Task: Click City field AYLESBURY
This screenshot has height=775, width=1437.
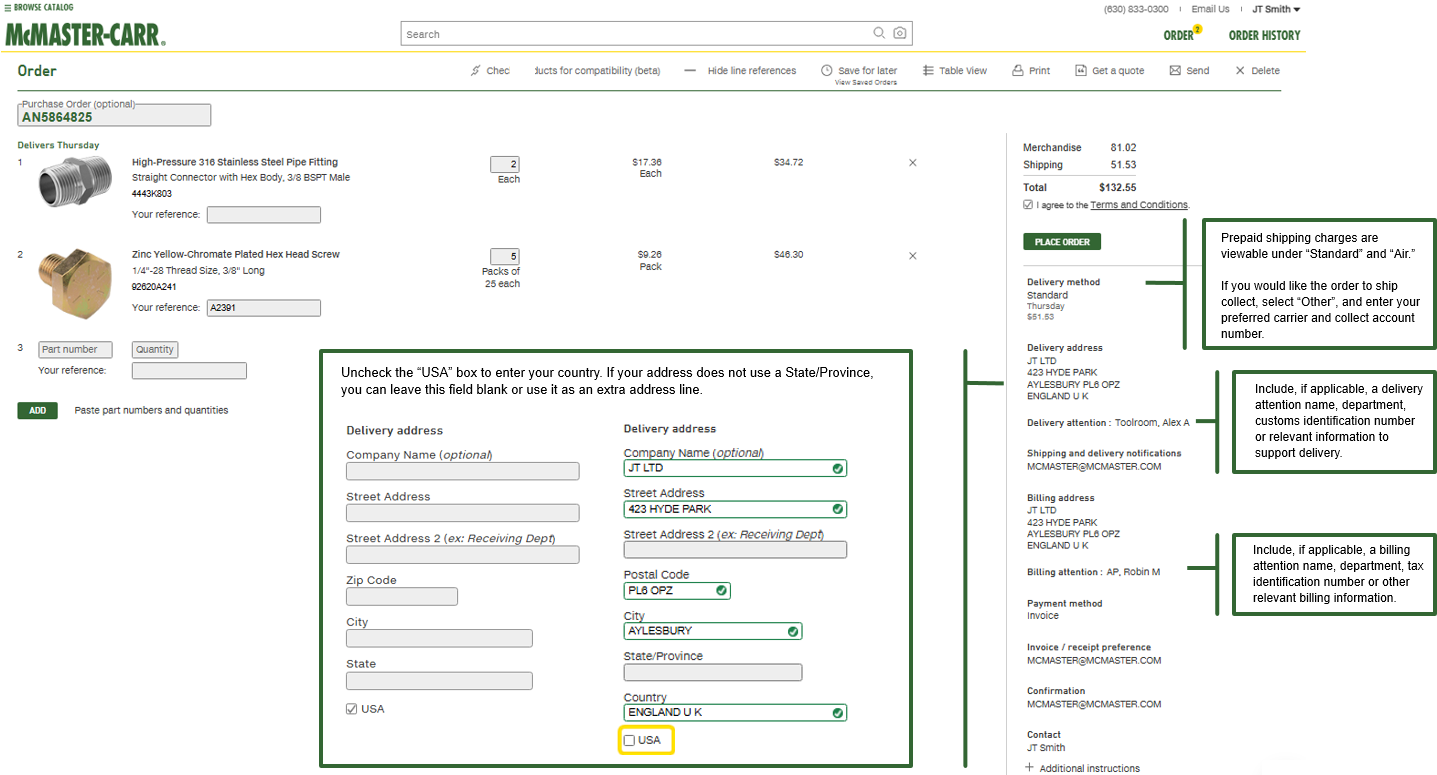Action: tap(713, 631)
